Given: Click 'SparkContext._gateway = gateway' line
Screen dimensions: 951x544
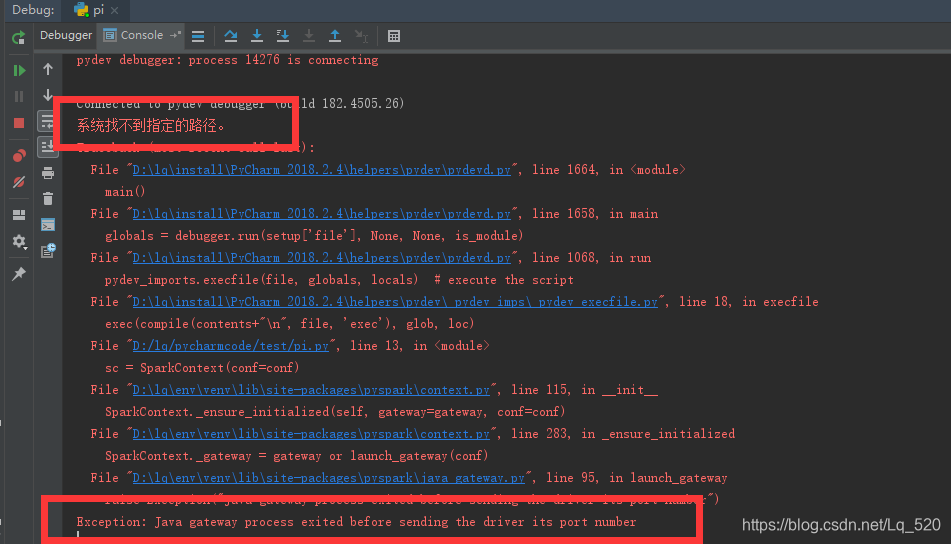Looking at the screenshot, I should [x=297, y=456].
